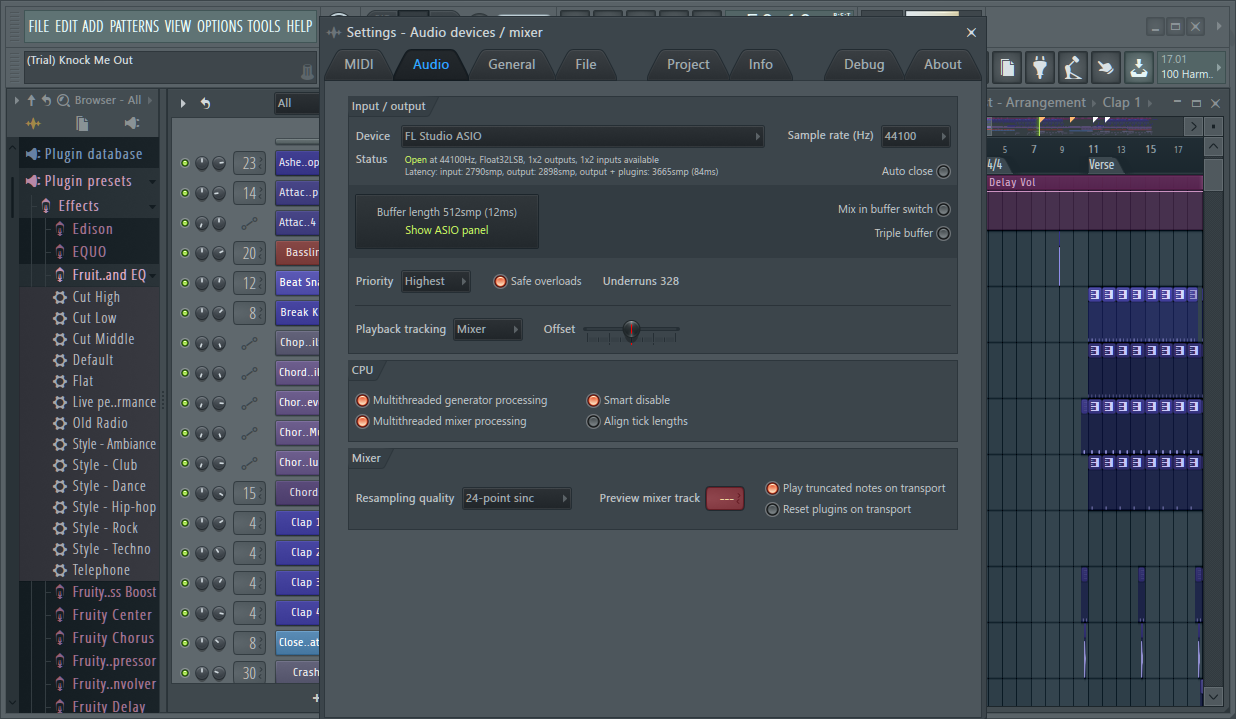Click the channel rack play arrow icon

(x=183, y=103)
